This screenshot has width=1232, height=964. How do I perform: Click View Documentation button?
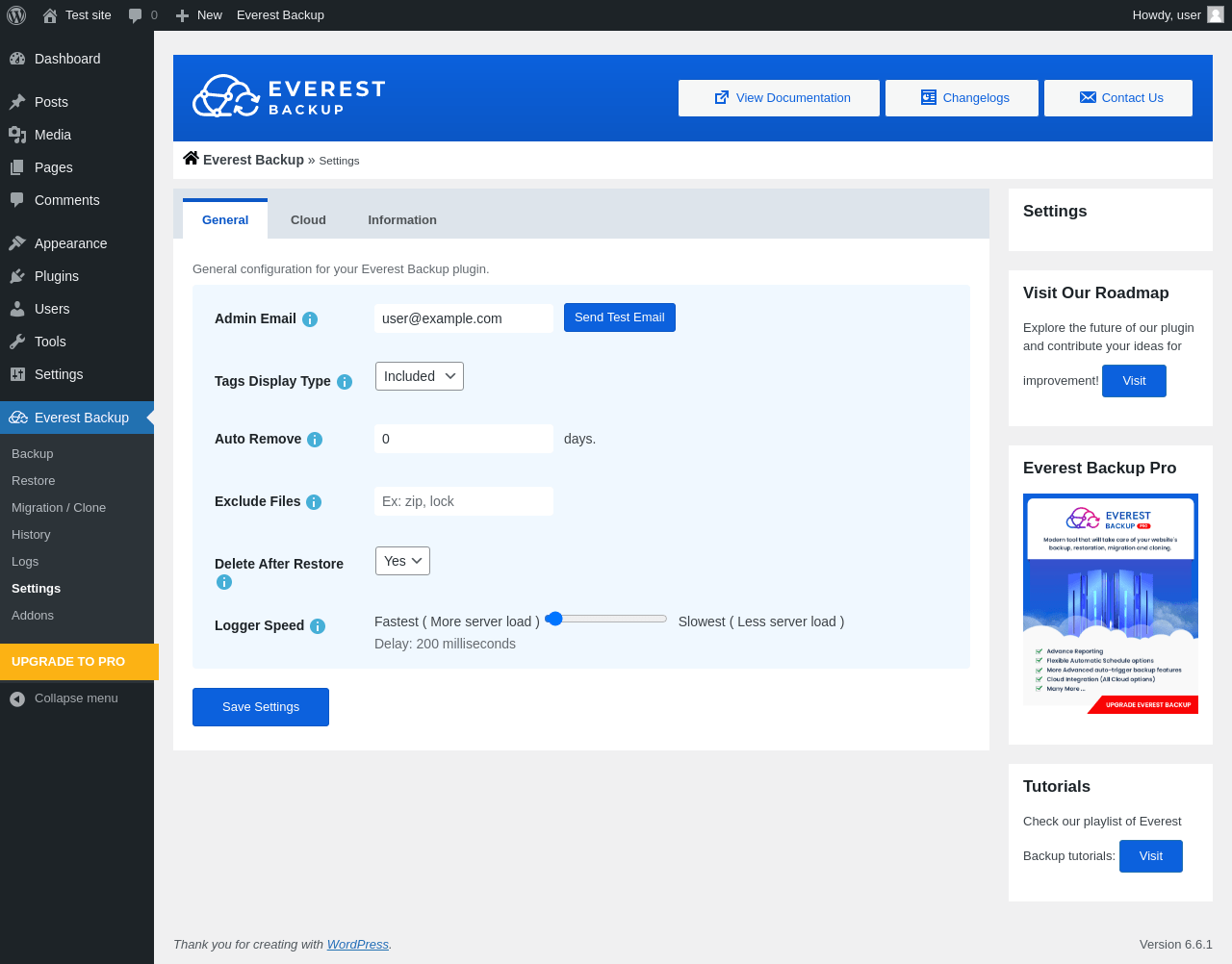pos(779,98)
